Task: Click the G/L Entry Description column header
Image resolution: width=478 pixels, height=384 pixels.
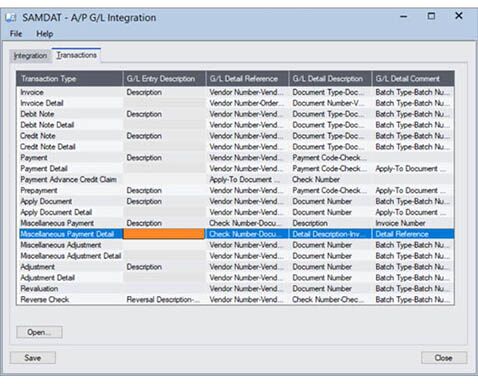Action: pyautogui.click(x=164, y=79)
